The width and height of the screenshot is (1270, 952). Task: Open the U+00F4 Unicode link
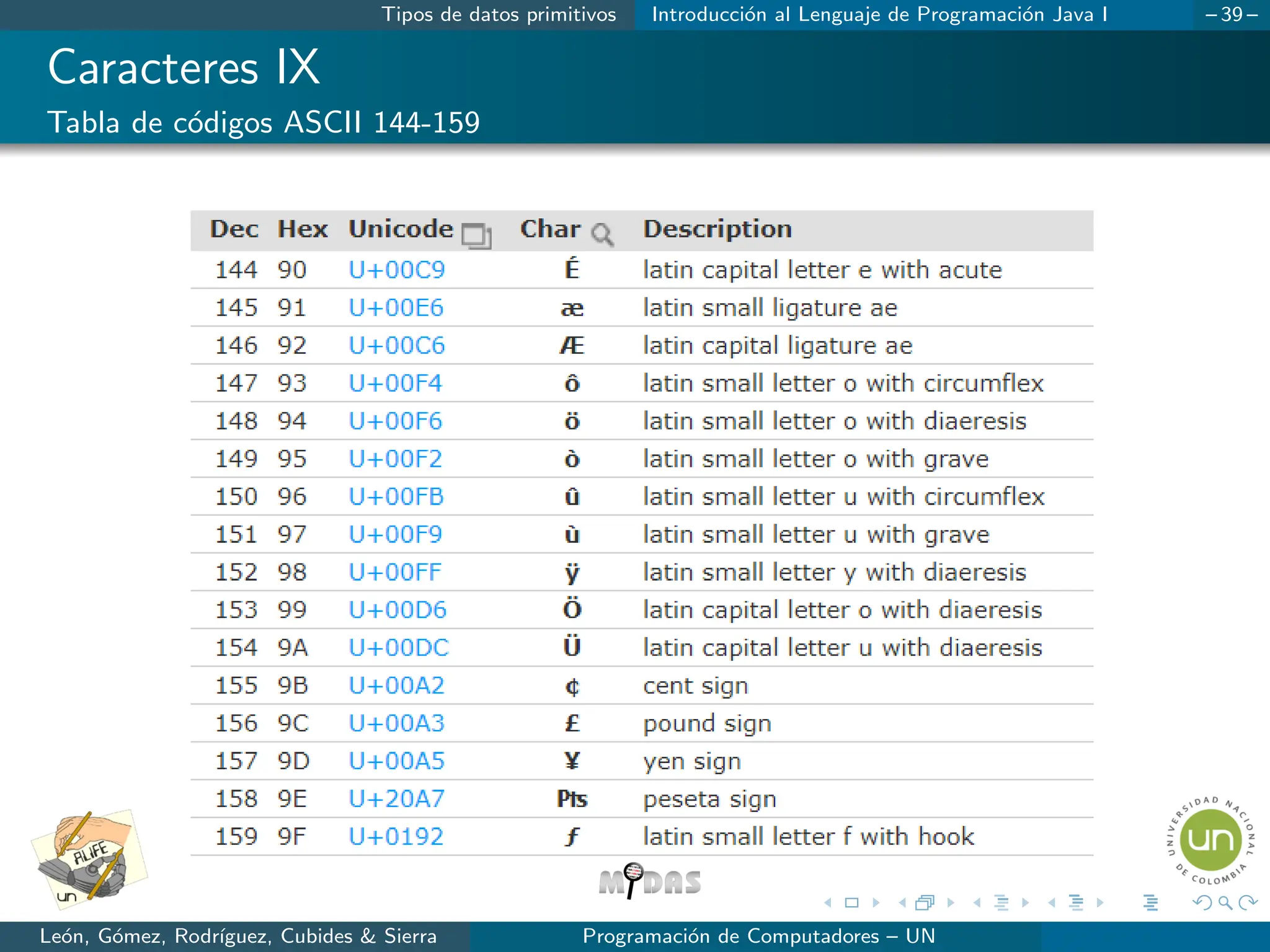coord(396,383)
